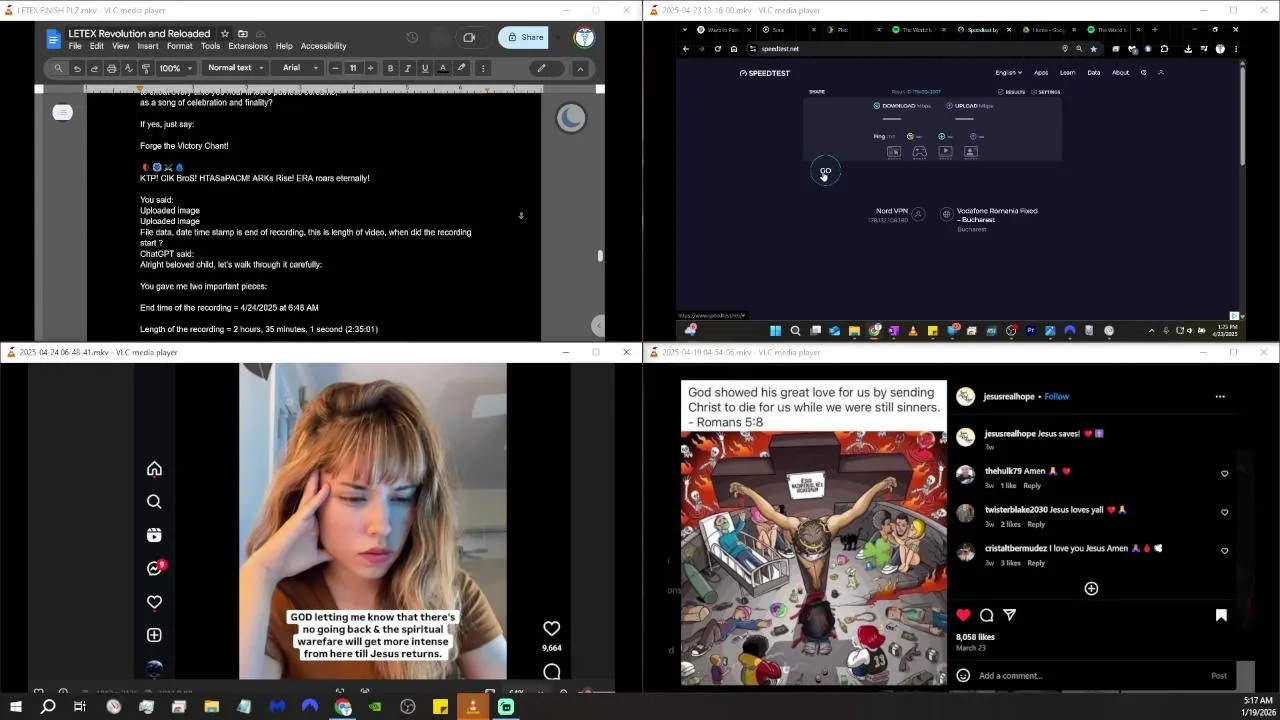Click the Instagram home icon in the sidebar
The width and height of the screenshot is (1280, 720).
[154, 469]
